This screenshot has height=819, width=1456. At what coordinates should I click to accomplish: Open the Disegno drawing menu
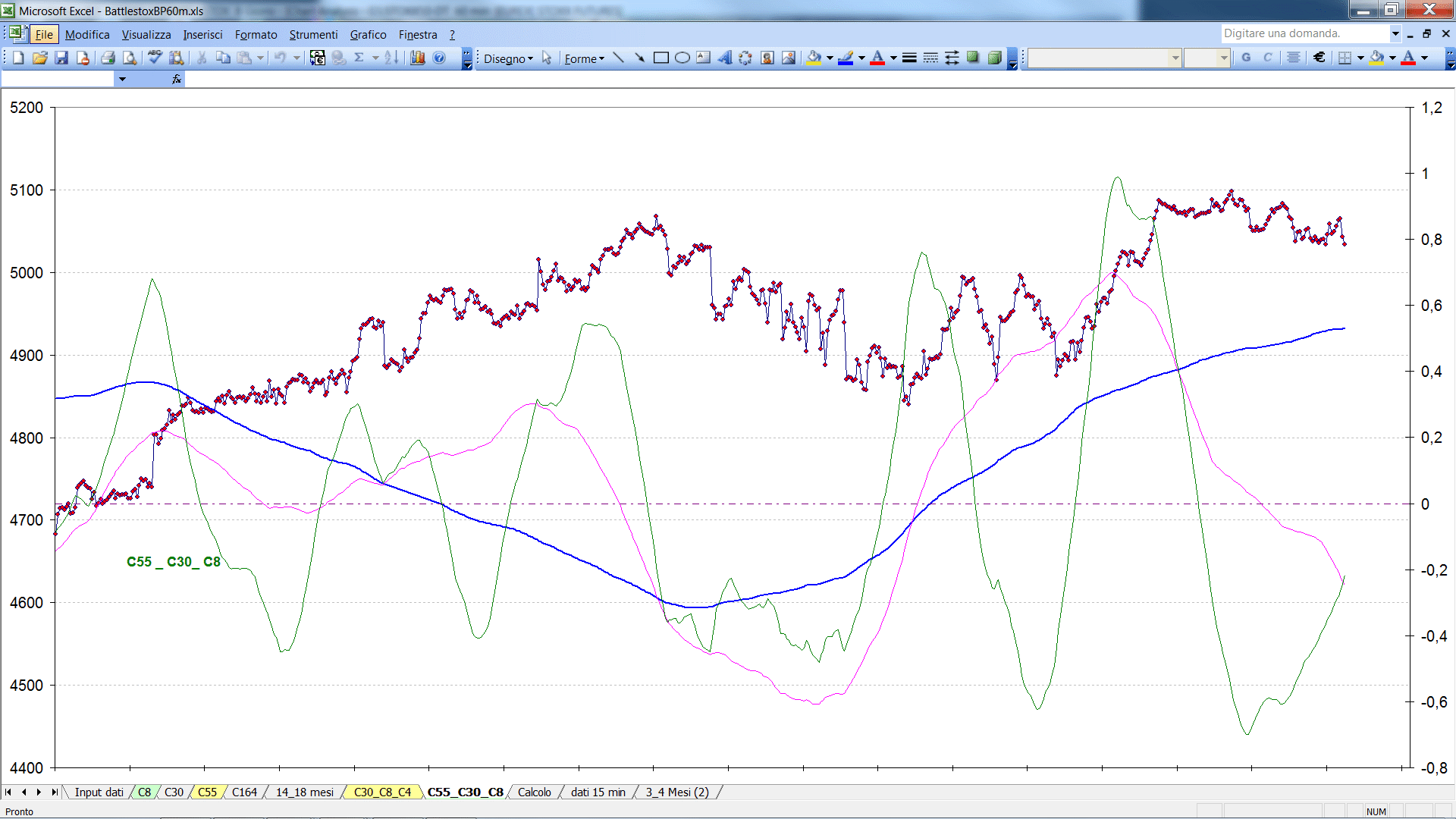[x=508, y=58]
